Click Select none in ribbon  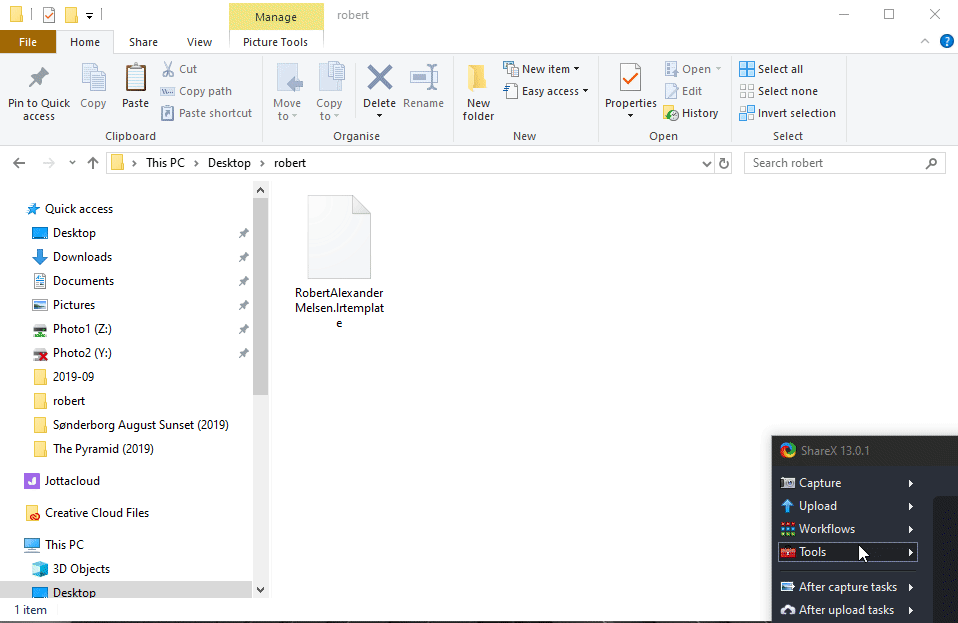click(778, 91)
